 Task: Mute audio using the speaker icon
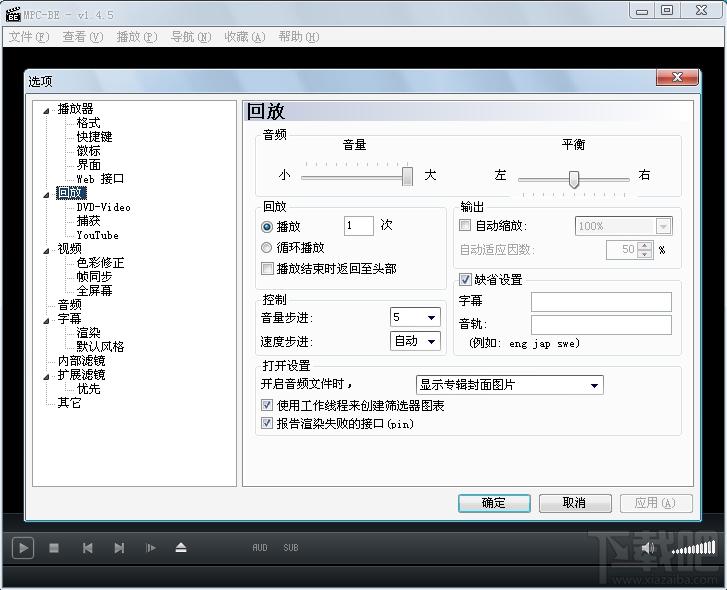click(648, 548)
